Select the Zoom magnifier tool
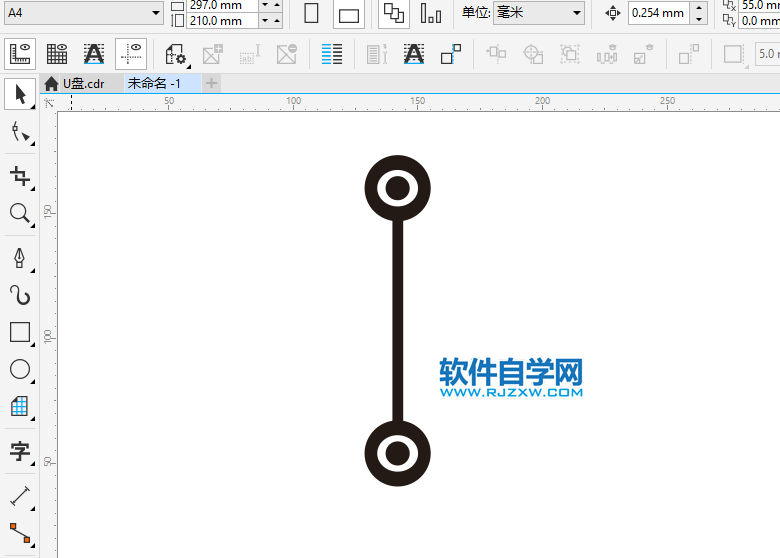780x558 pixels. pos(20,213)
